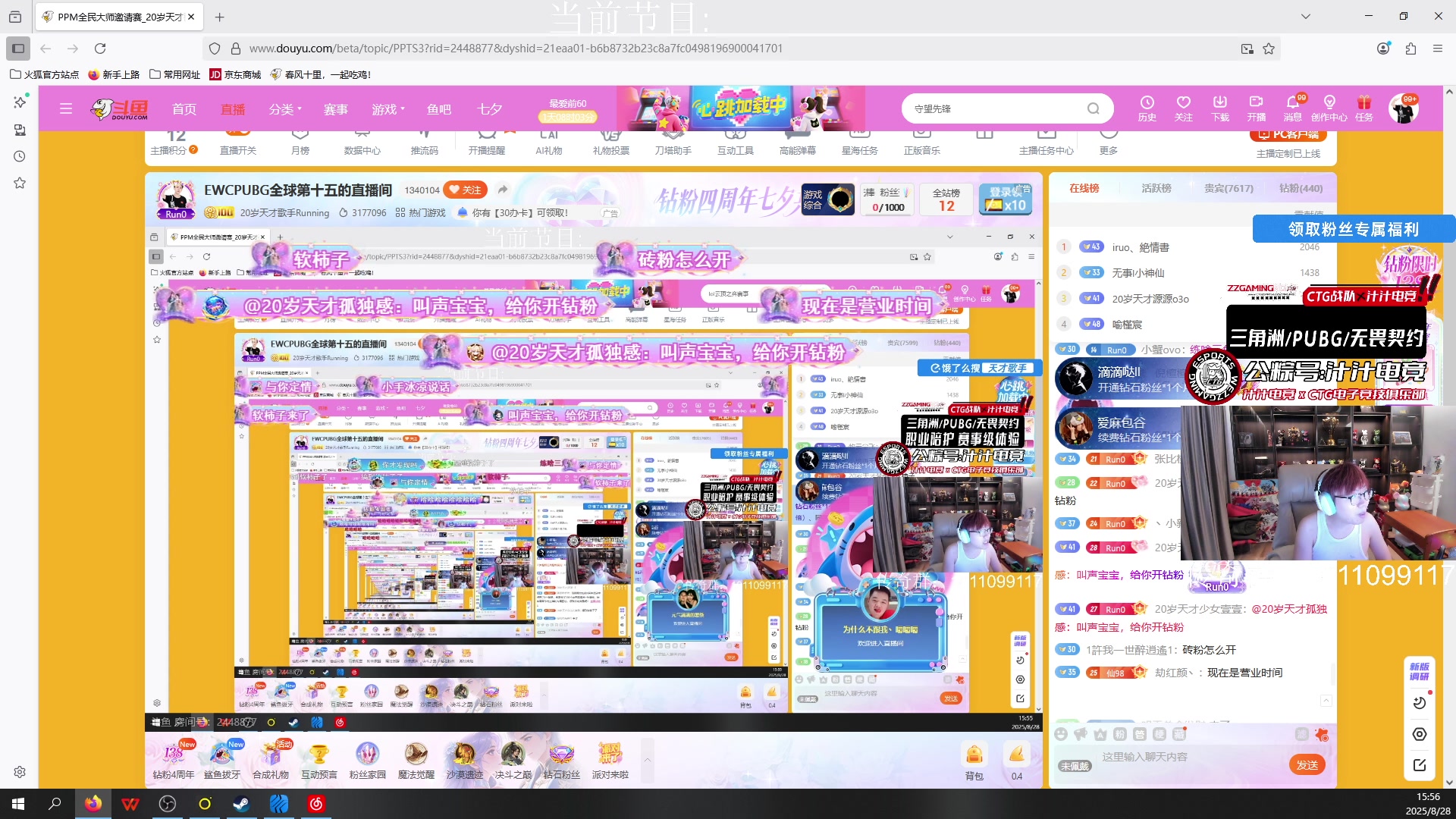Viewport: 1456px width, 819px height.
Task: Open the Douyu hamburger menu icon
Action: 66,109
